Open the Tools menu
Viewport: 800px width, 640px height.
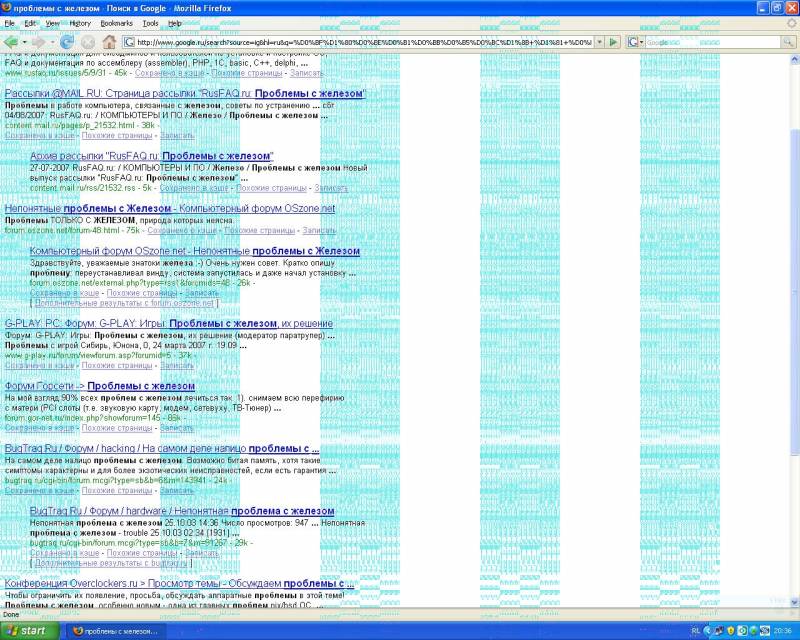click(x=150, y=22)
